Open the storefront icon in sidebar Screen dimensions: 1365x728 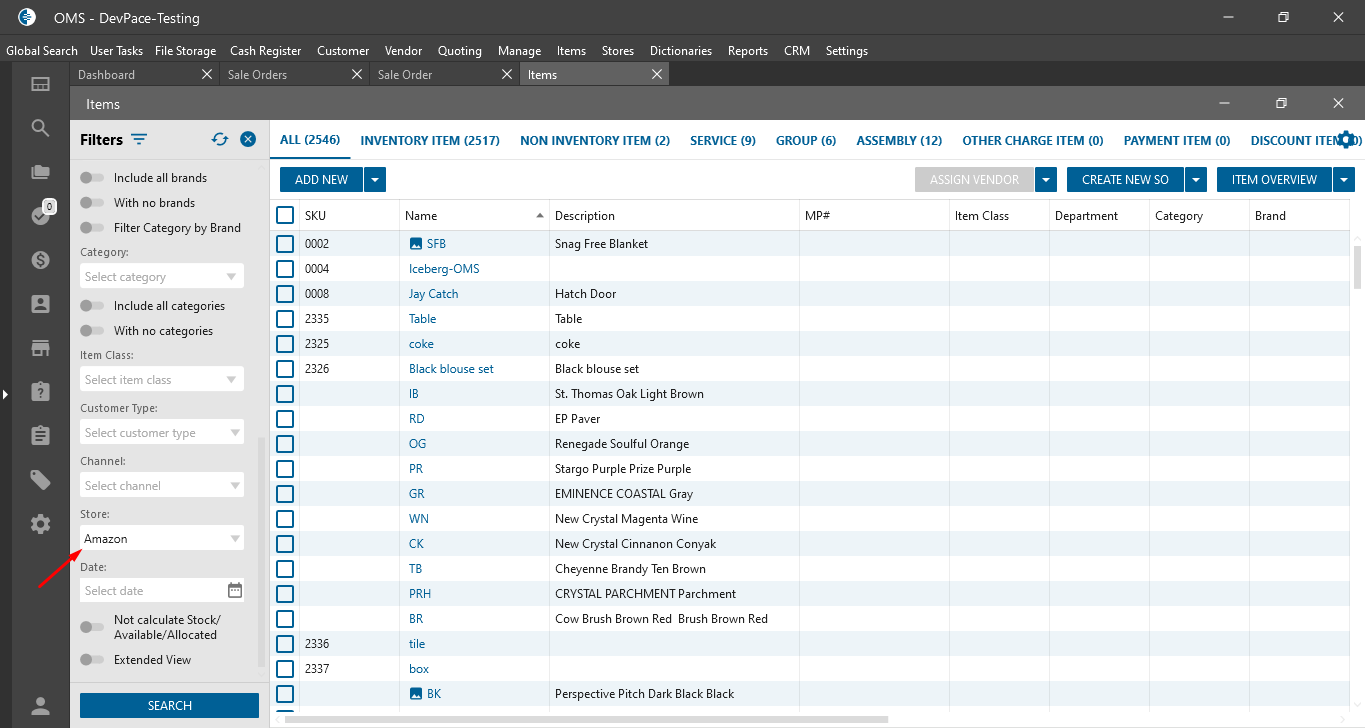click(40, 348)
